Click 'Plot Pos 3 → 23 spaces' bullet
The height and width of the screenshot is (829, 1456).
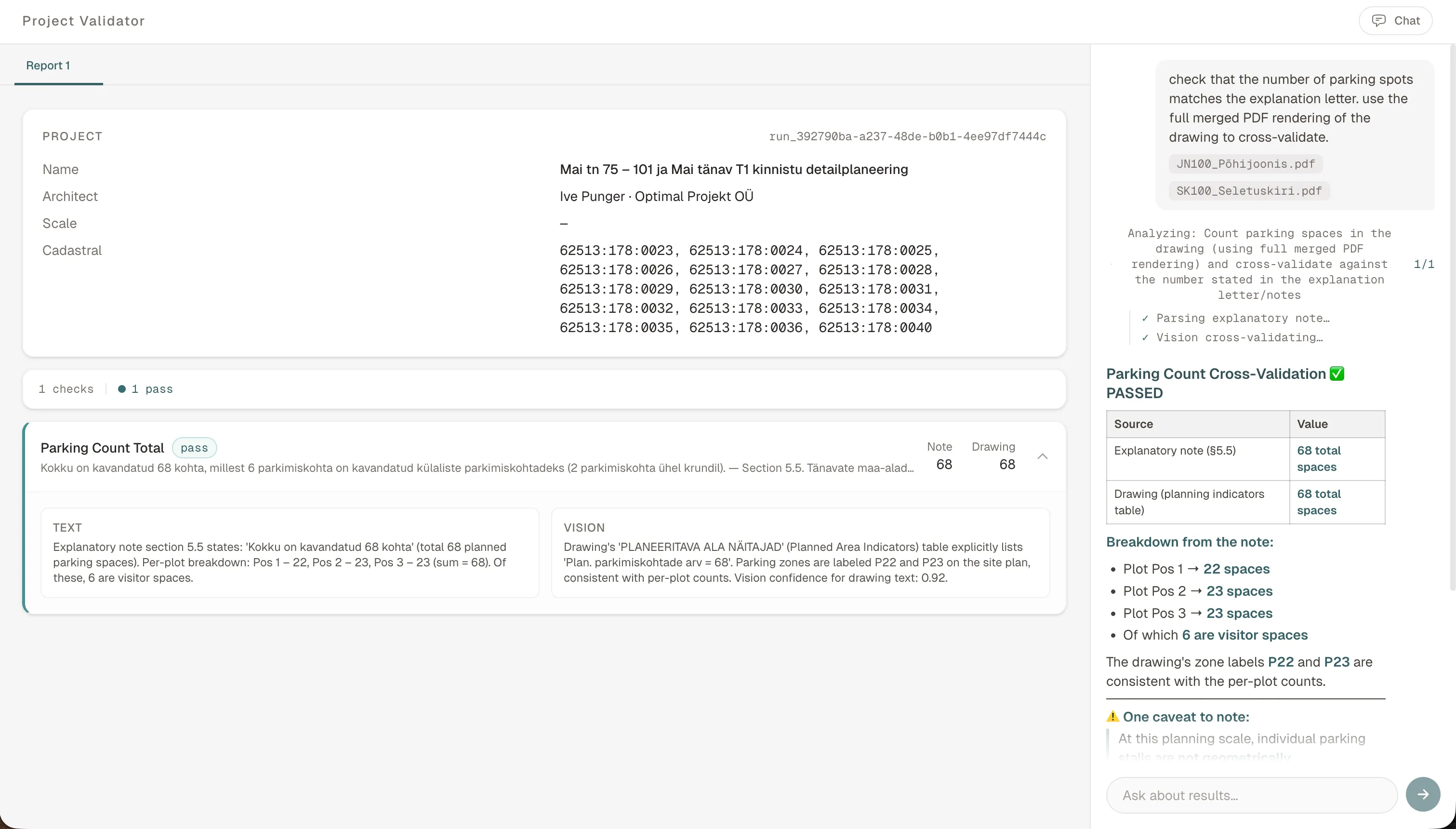(1198, 613)
